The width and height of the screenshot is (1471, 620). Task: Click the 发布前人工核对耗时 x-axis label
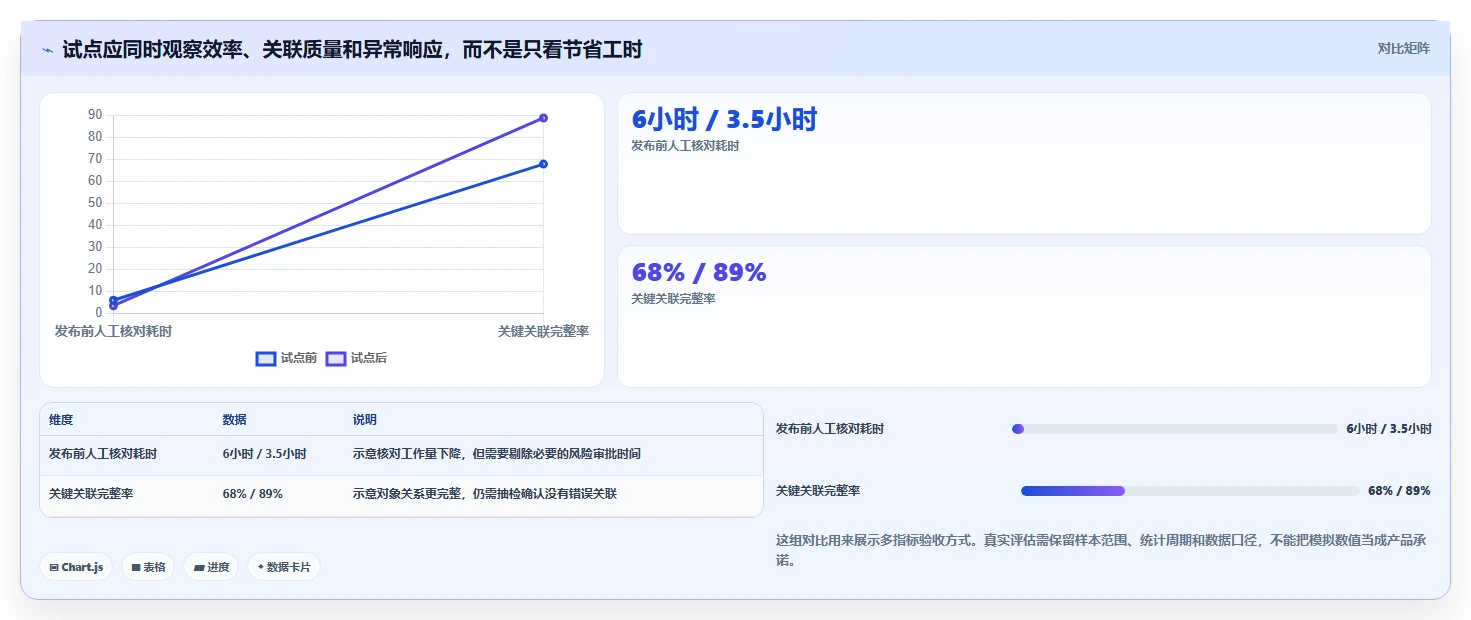pos(113,331)
